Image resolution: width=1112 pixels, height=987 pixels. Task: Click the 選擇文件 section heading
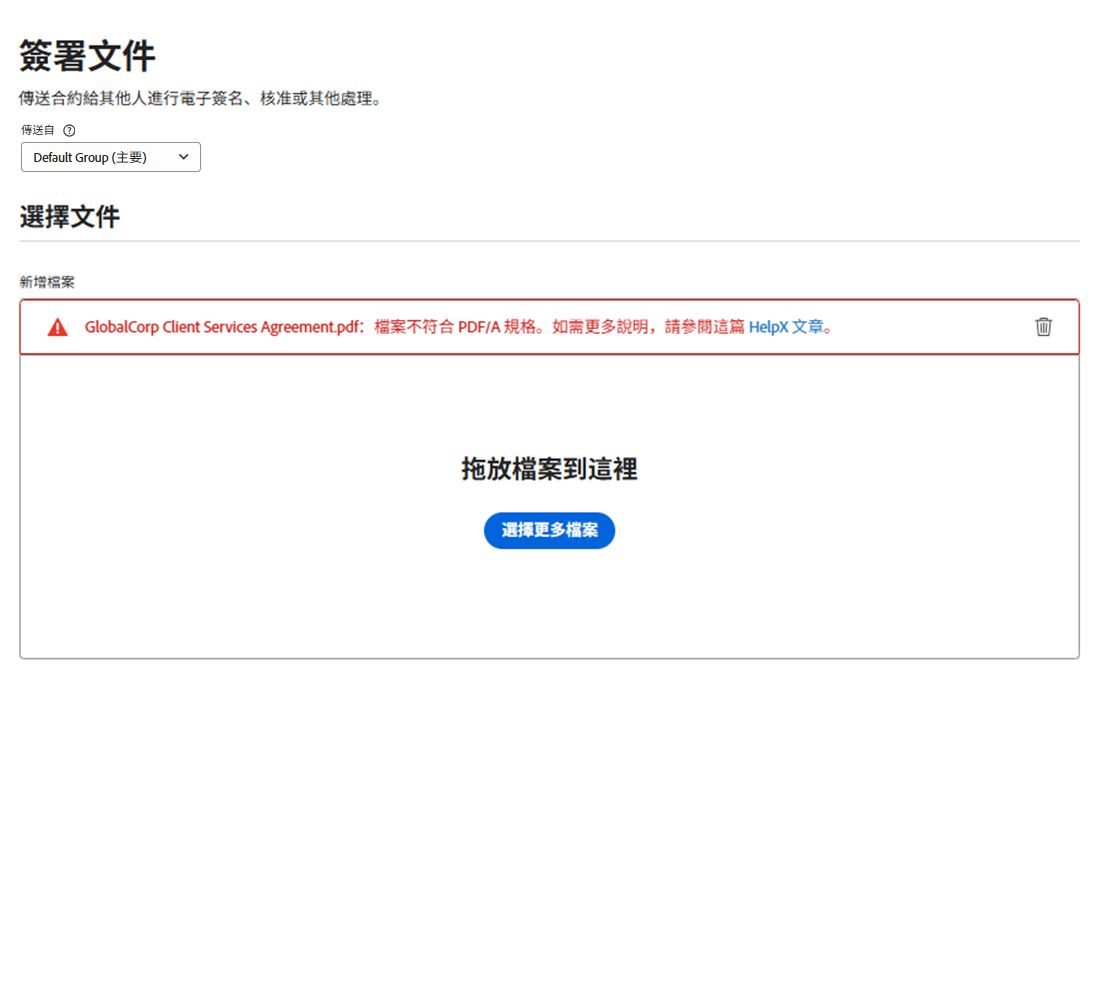70,216
